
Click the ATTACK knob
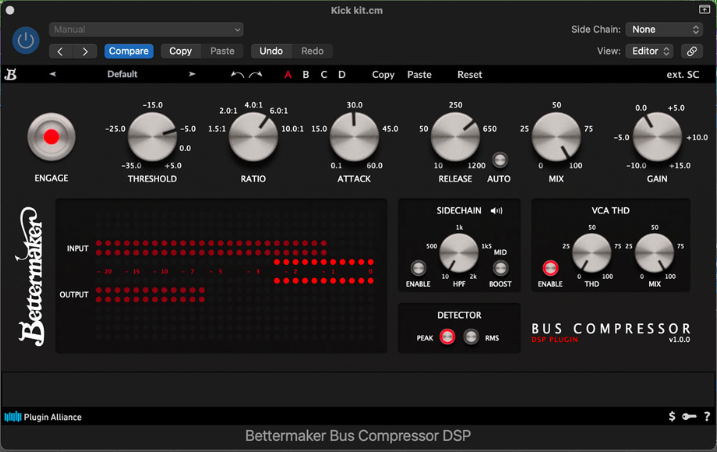pos(354,136)
